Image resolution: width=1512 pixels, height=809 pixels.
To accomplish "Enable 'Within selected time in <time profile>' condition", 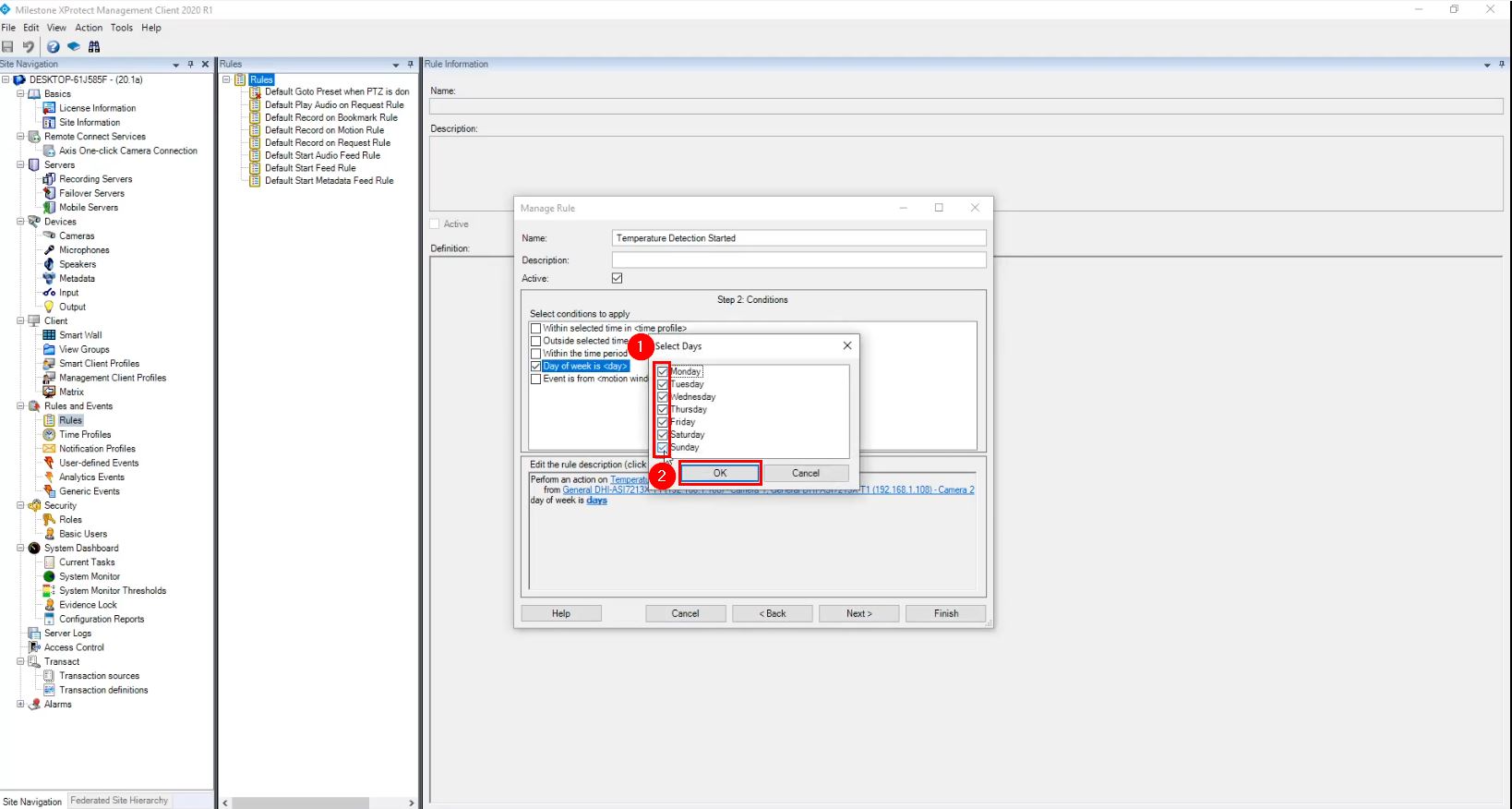I will [535, 328].
